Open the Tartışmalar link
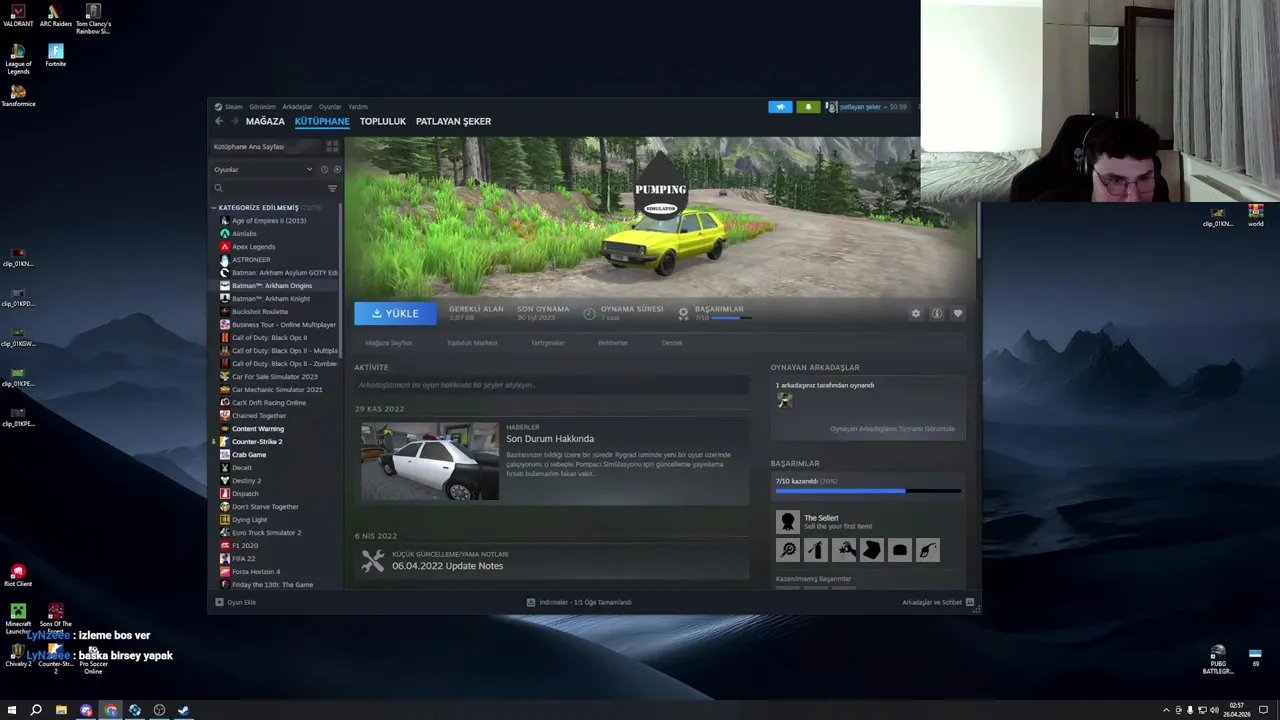 pyautogui.click(x=547, y=343)
